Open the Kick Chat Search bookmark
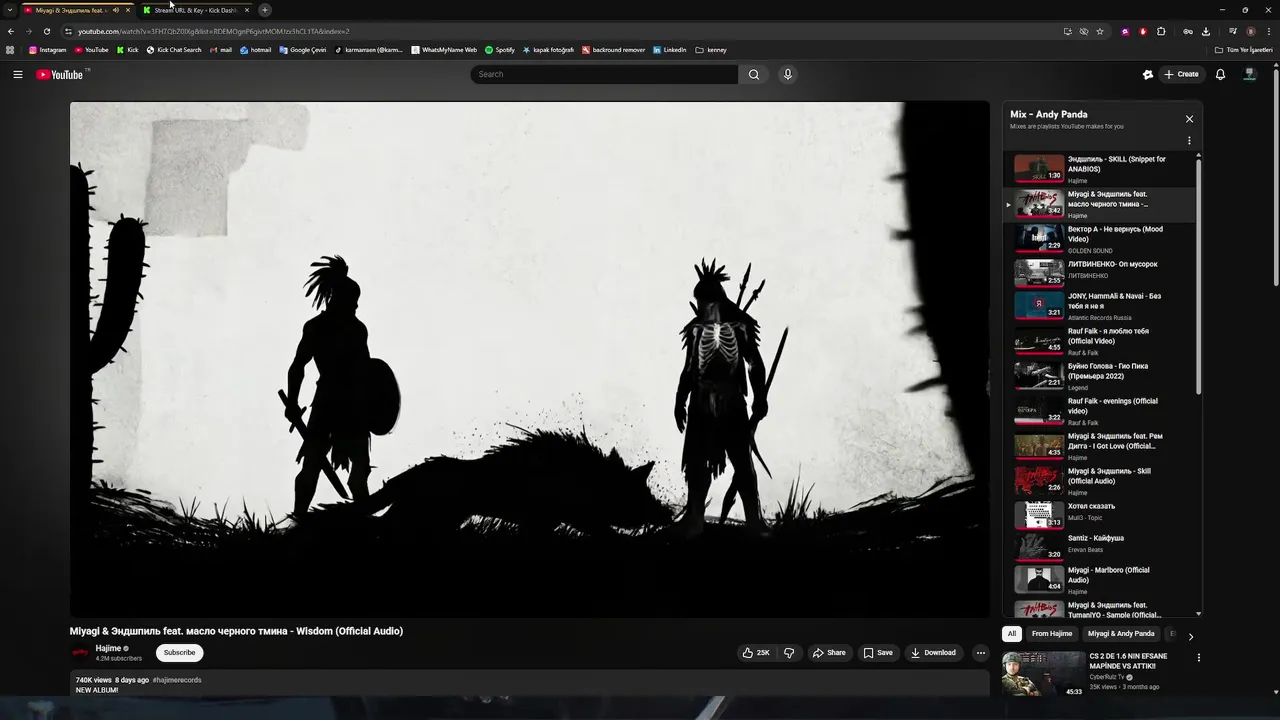The width and height of the screenshot is (1280, 720). (174, 50)
